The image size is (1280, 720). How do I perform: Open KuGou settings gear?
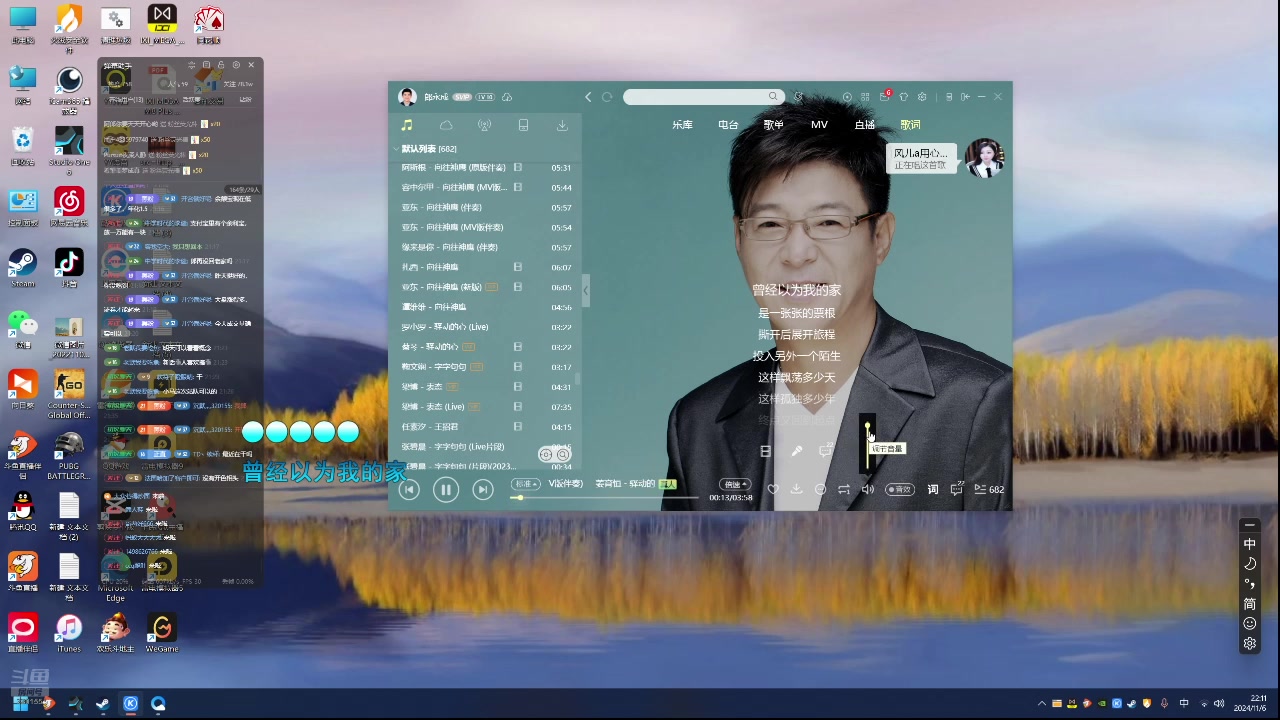922,97
